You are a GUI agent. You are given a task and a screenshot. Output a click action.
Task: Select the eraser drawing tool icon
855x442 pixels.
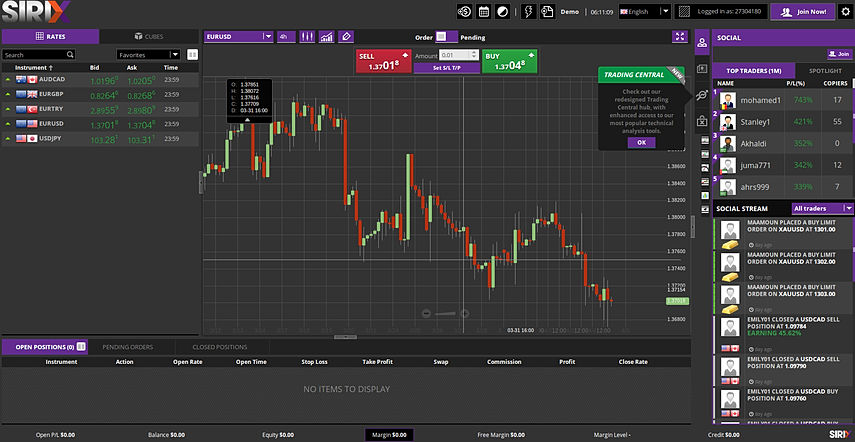346,37
